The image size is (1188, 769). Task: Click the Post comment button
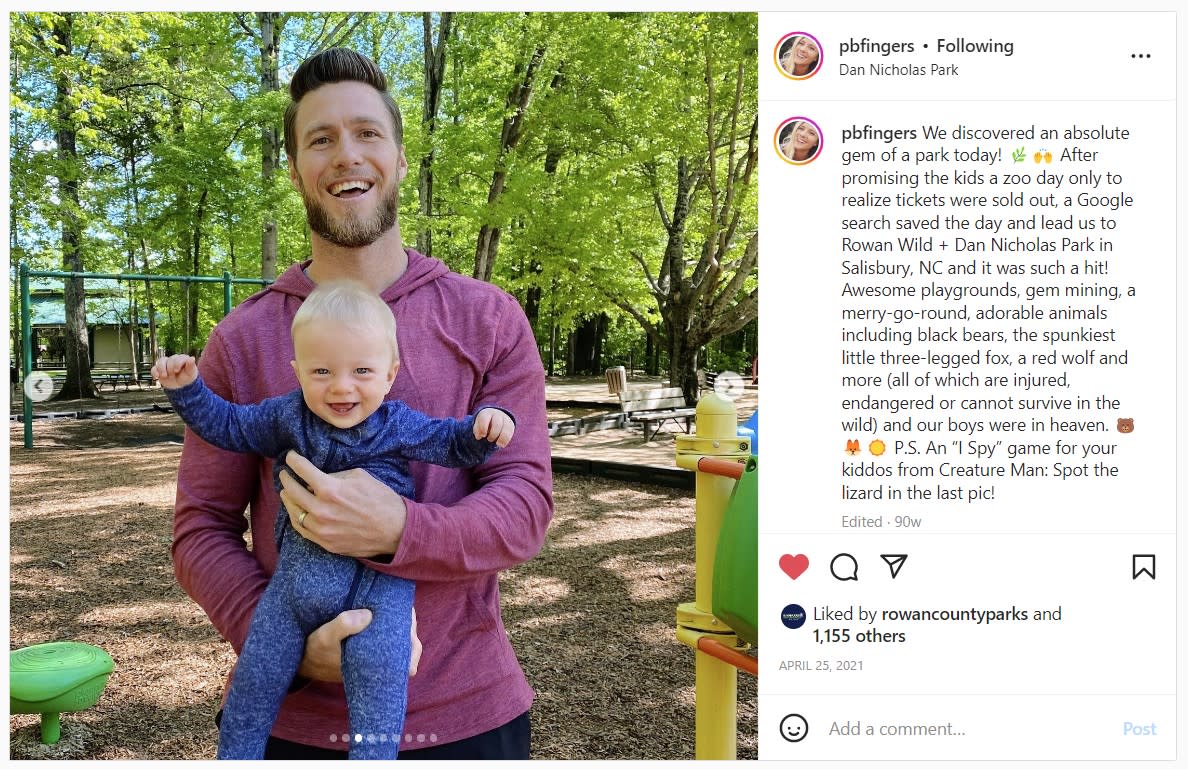[x=1139, y=729]
